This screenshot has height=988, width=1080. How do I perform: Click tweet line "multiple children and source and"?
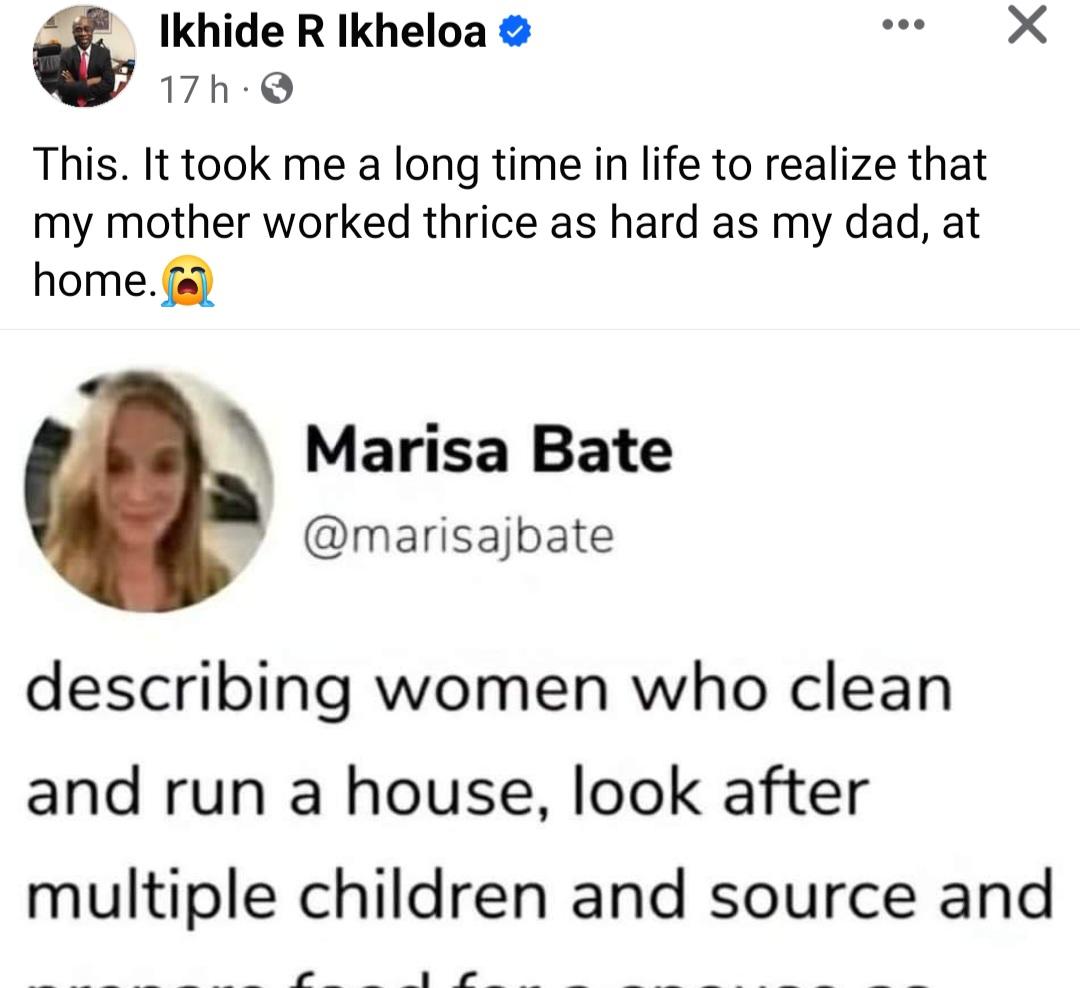coord(540,893)
